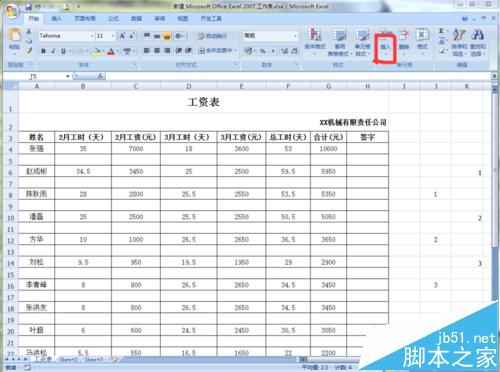Click the increase decimal icon
Viewport: 500px width, 372px height.
pos(284,51)
